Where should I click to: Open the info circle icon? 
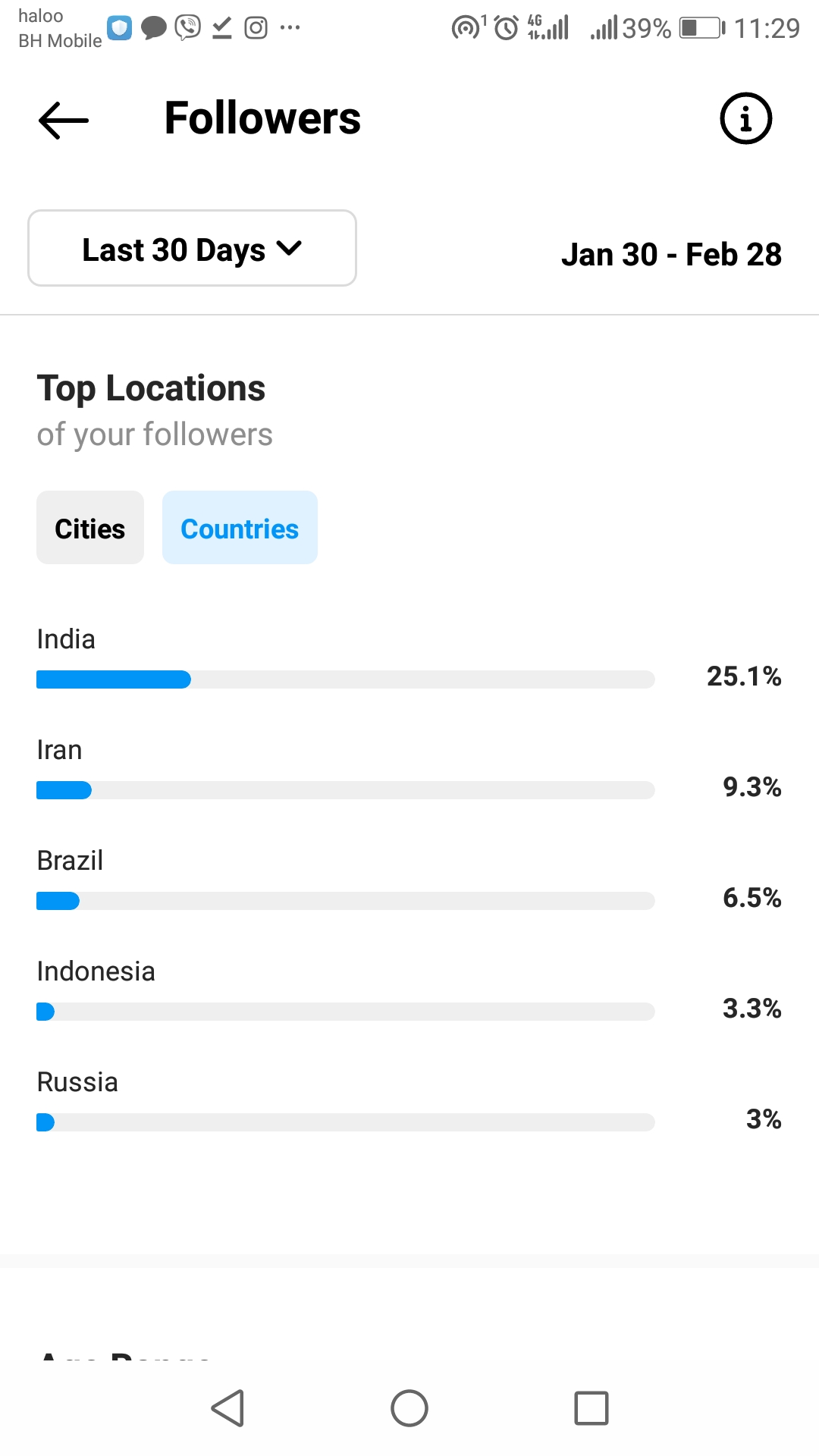pos(745,118)
